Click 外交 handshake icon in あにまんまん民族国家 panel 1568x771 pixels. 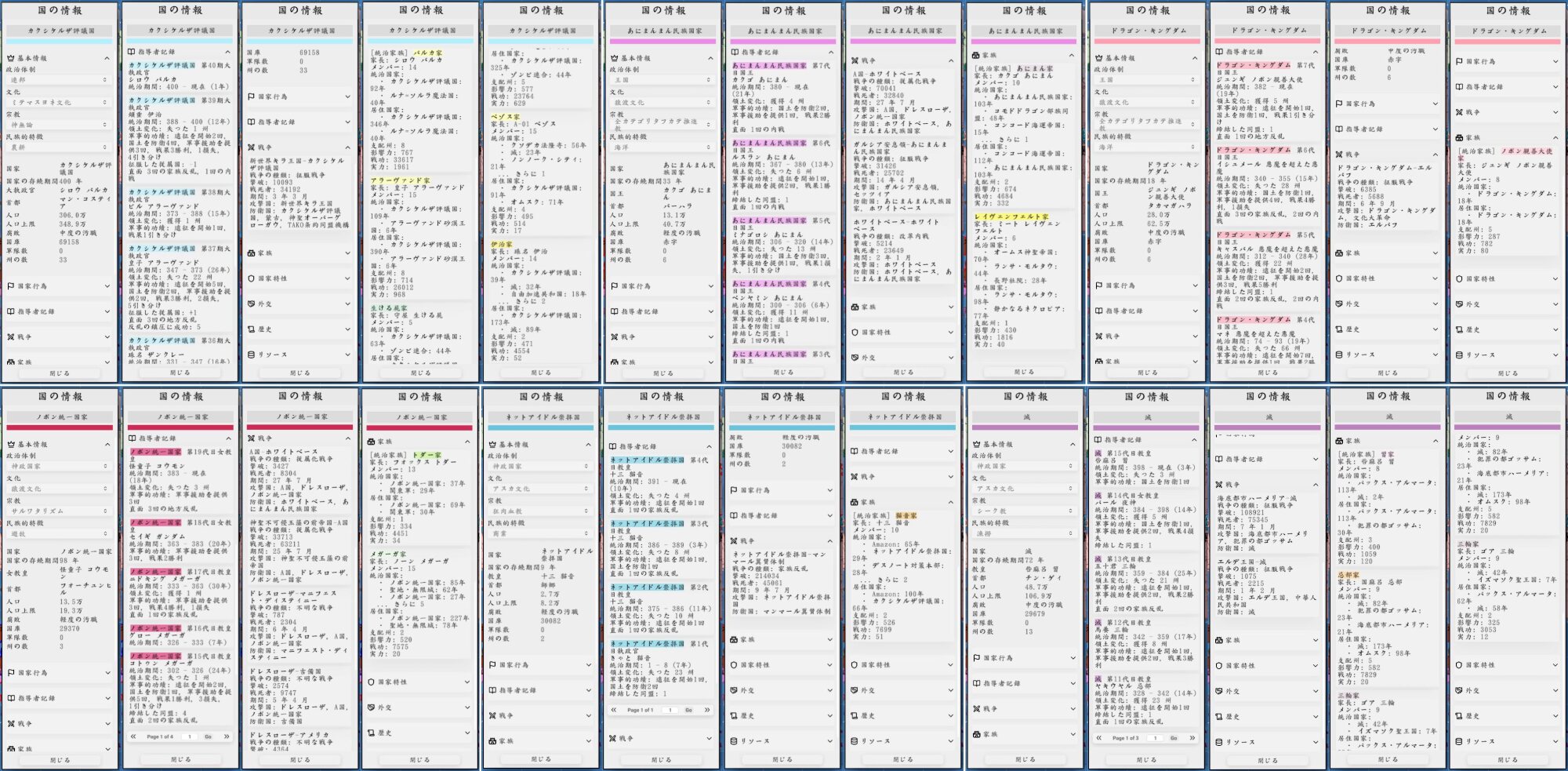coord(856,358)
